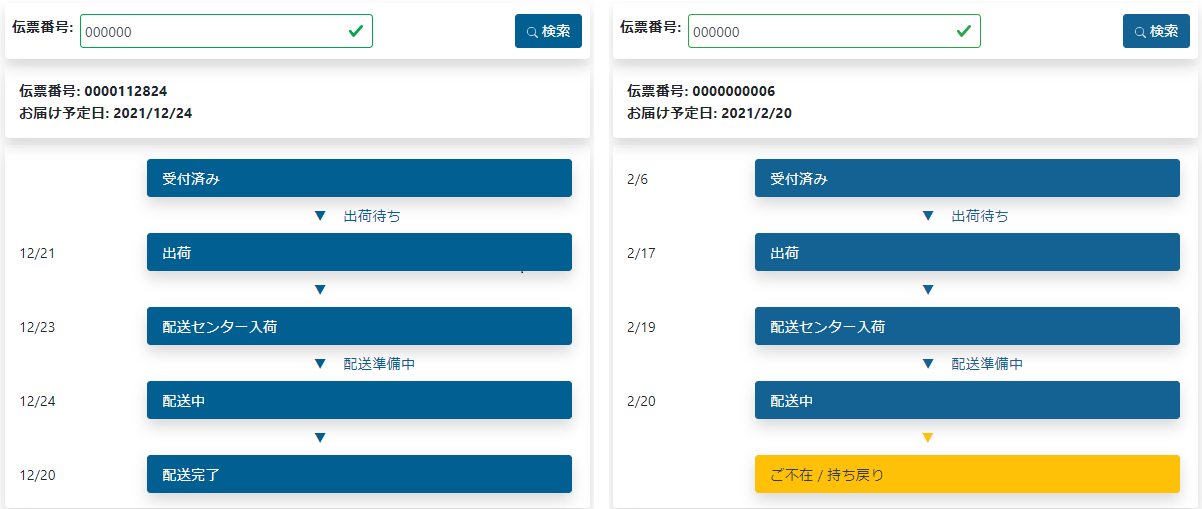The image size is (1202, 509).
Task: Select the 受付済み step dated 2/6
Action: (967, 178)
